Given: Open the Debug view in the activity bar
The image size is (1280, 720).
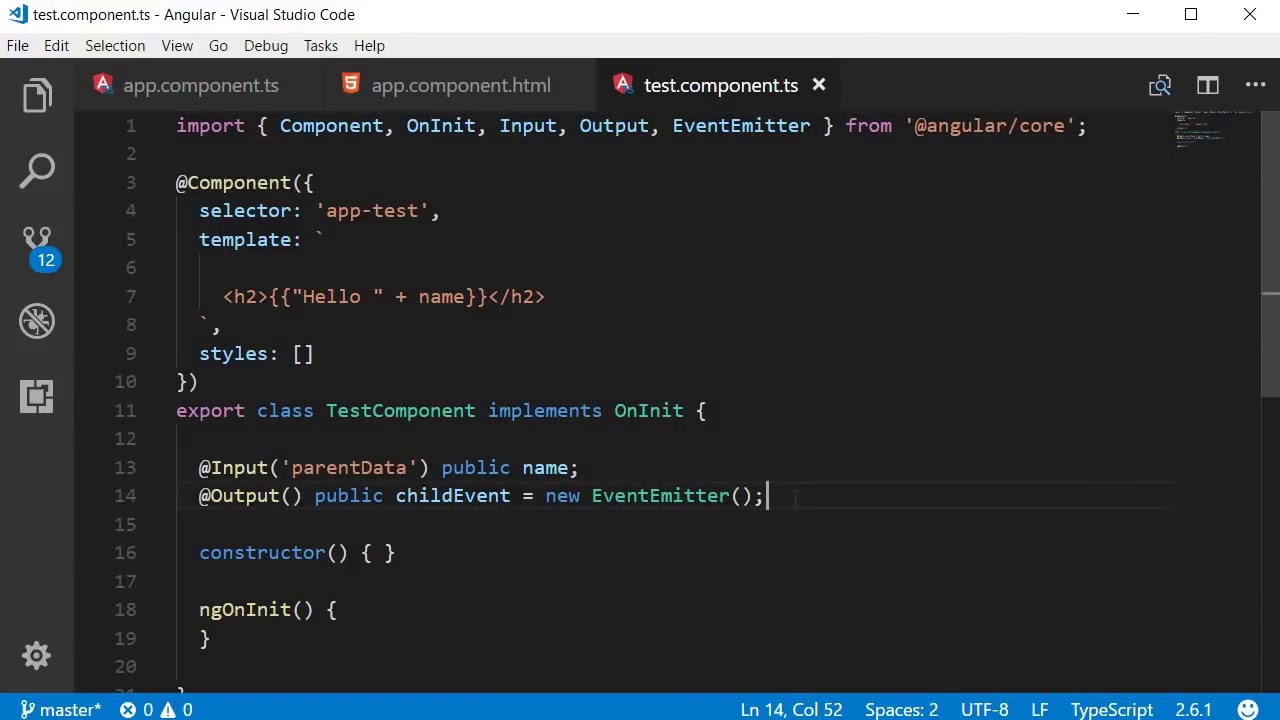Looking at the screenshot, I should pos(37,321).
